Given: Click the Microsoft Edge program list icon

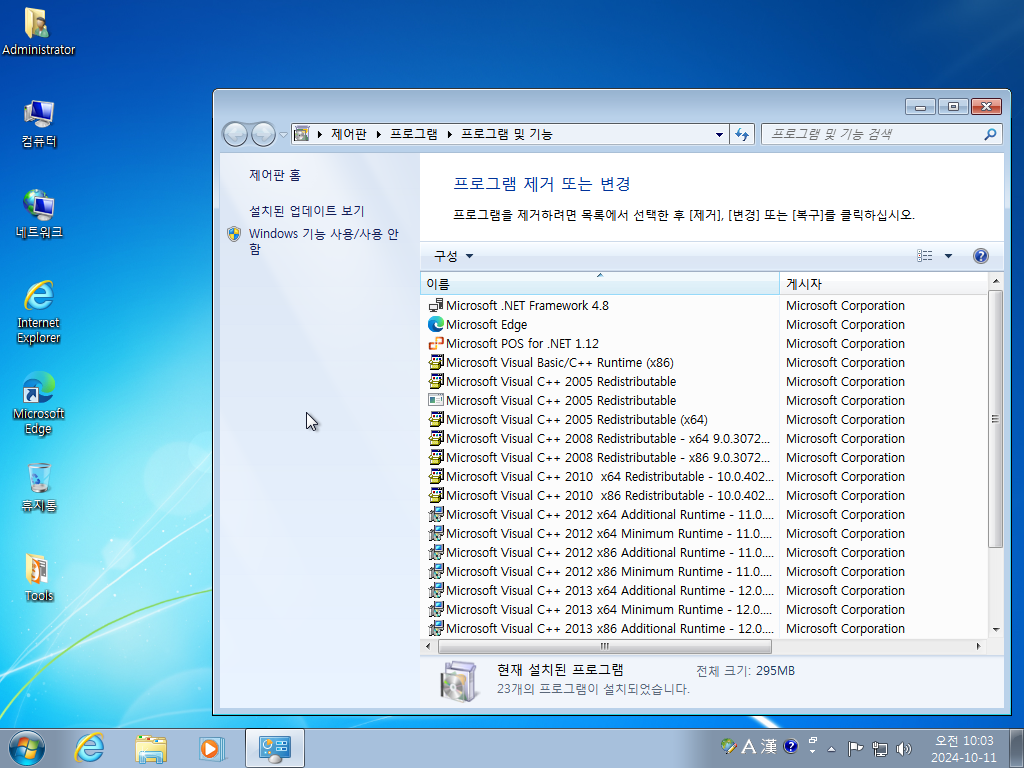Looking at the screenshot, I should tap(436, 325).
